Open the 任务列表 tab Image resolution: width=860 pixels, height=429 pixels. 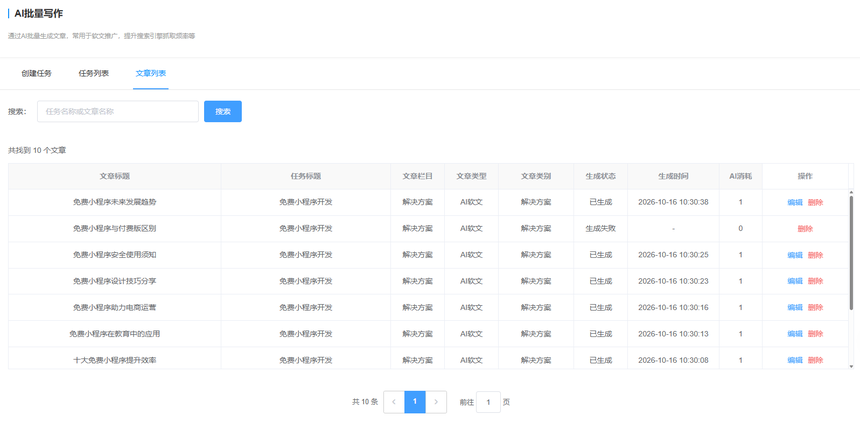(x=94, y=74)
